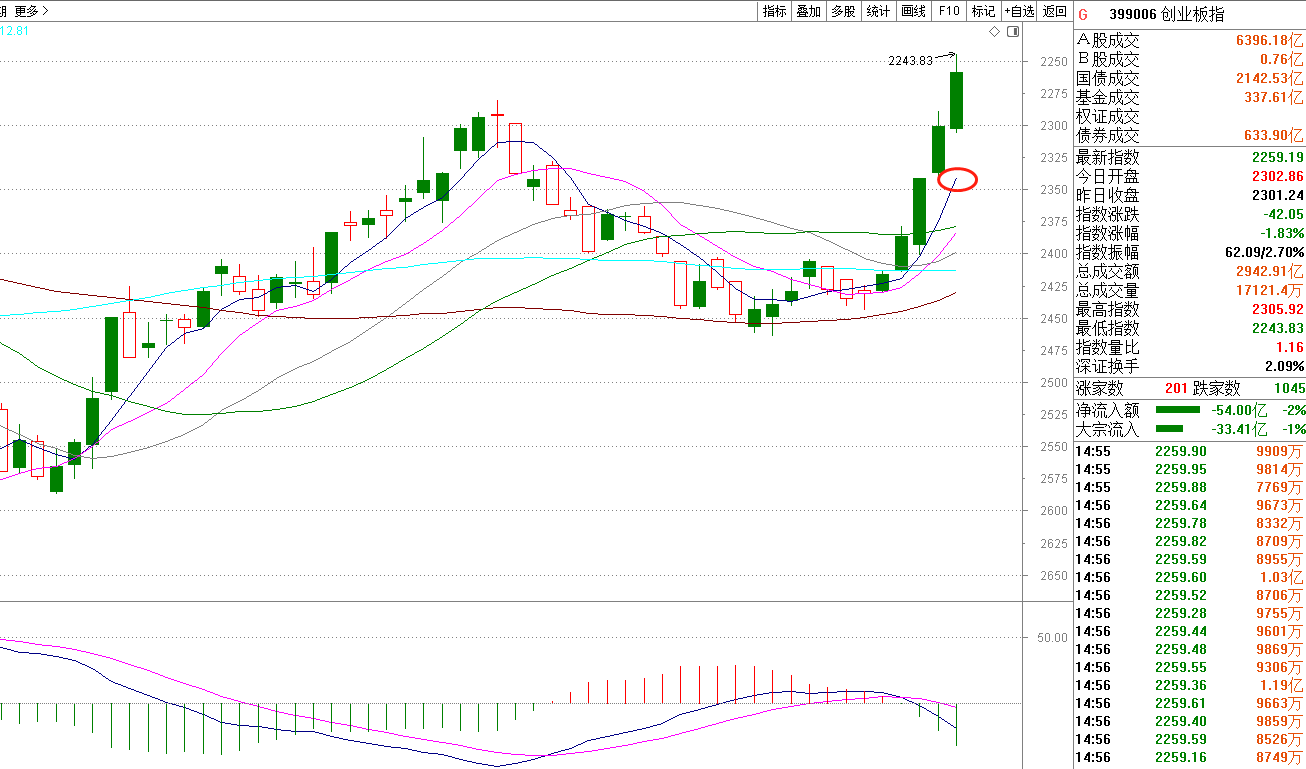Click 最高指数 2305.92 row
Viewport: 1306px width, 769px height.
tap(1190, 309)
